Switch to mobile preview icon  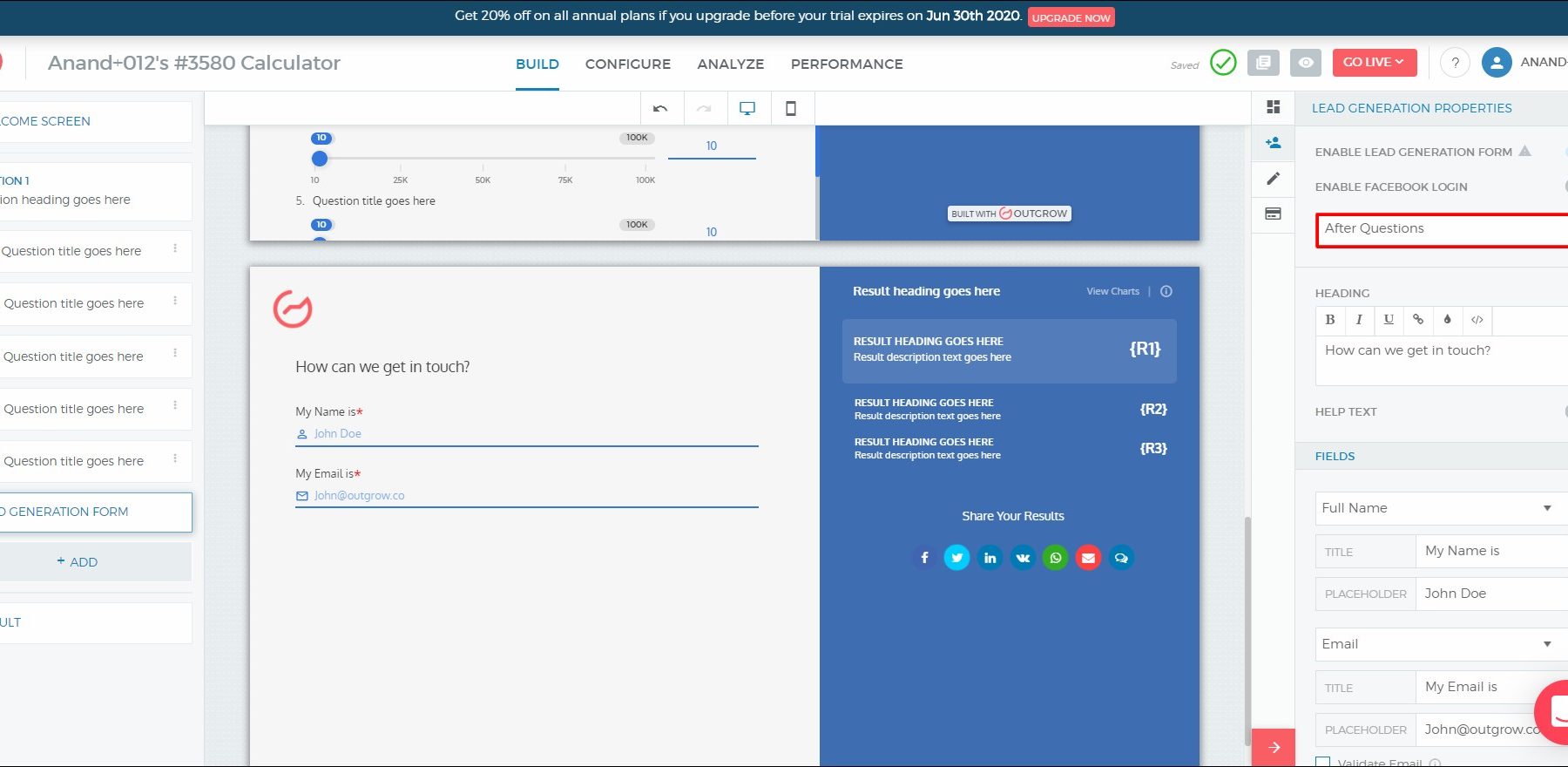[791, 109]
